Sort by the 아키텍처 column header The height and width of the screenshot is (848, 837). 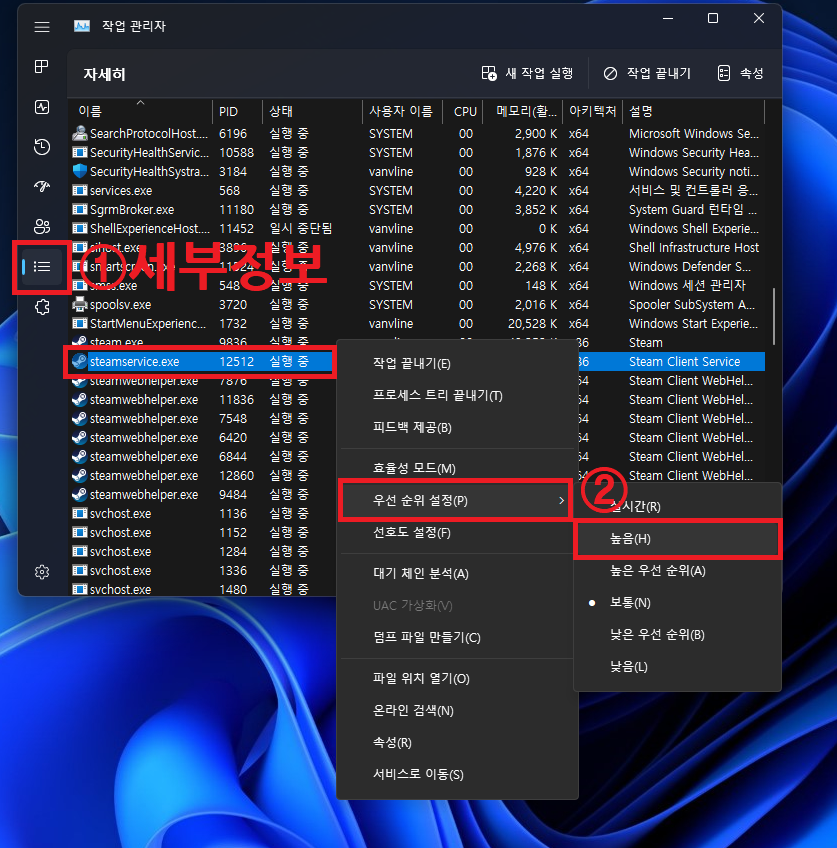click(x=593, y=111)
